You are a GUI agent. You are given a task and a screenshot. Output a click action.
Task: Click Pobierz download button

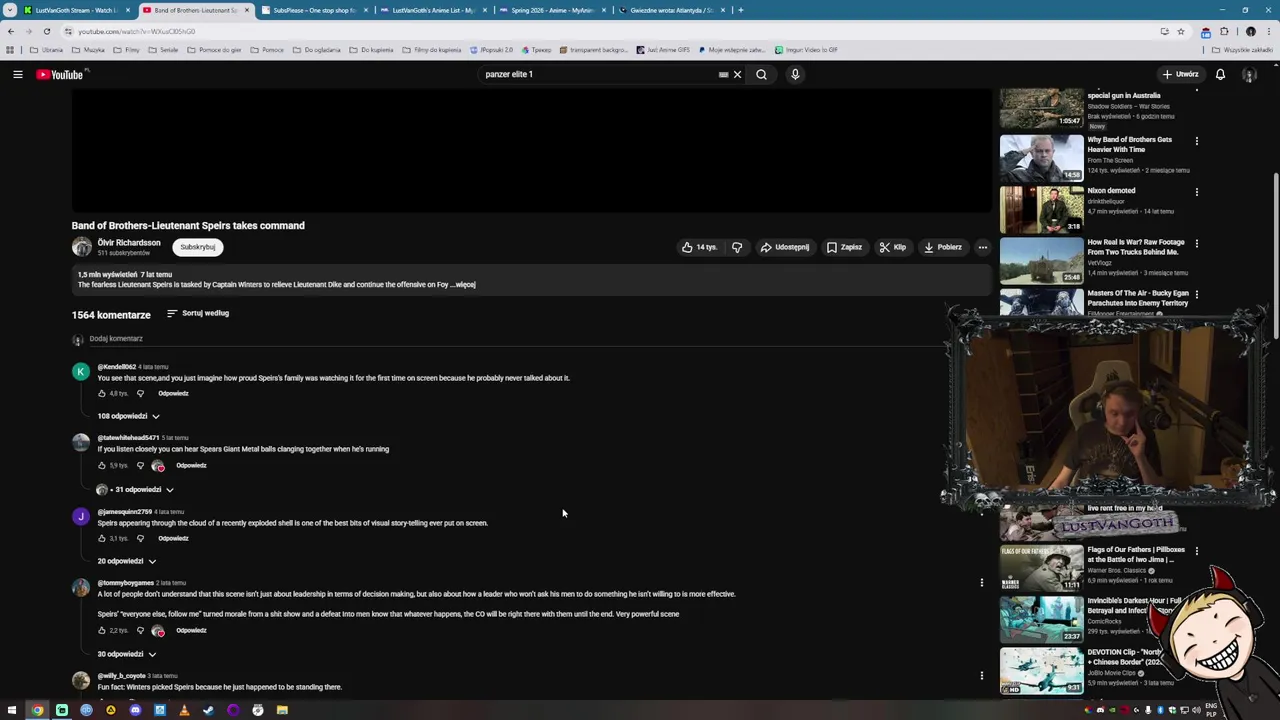tap(942, 247)
